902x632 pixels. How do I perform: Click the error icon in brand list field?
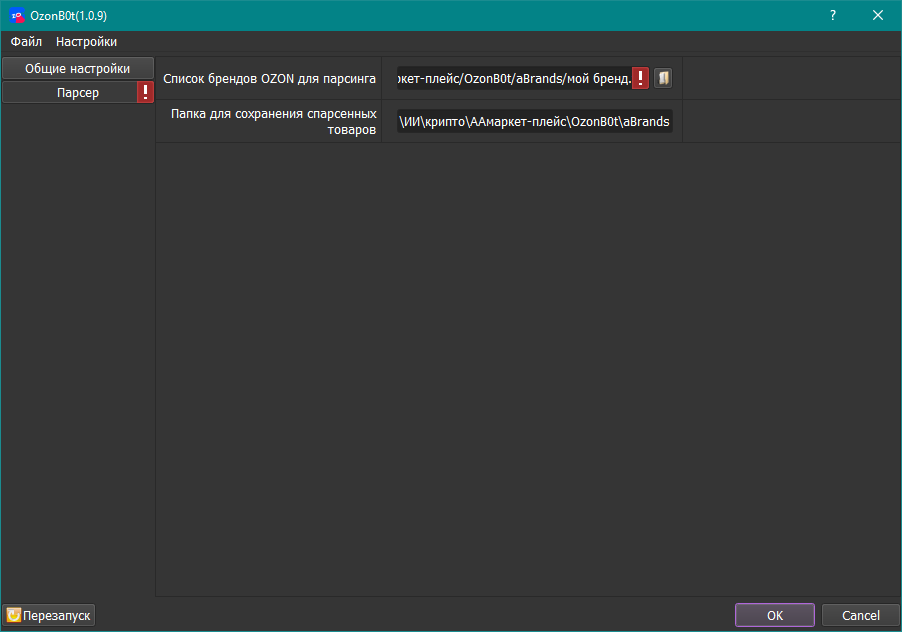(640, 78)
